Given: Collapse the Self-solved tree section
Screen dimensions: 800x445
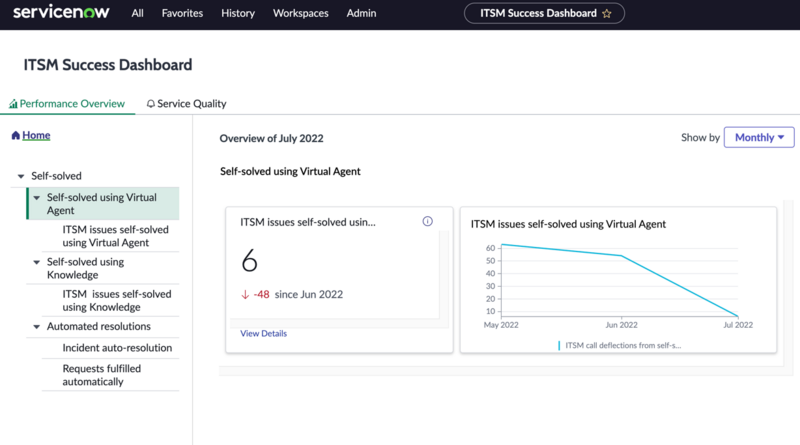Looking at the screenshot, I should click(x=21, y=176).
